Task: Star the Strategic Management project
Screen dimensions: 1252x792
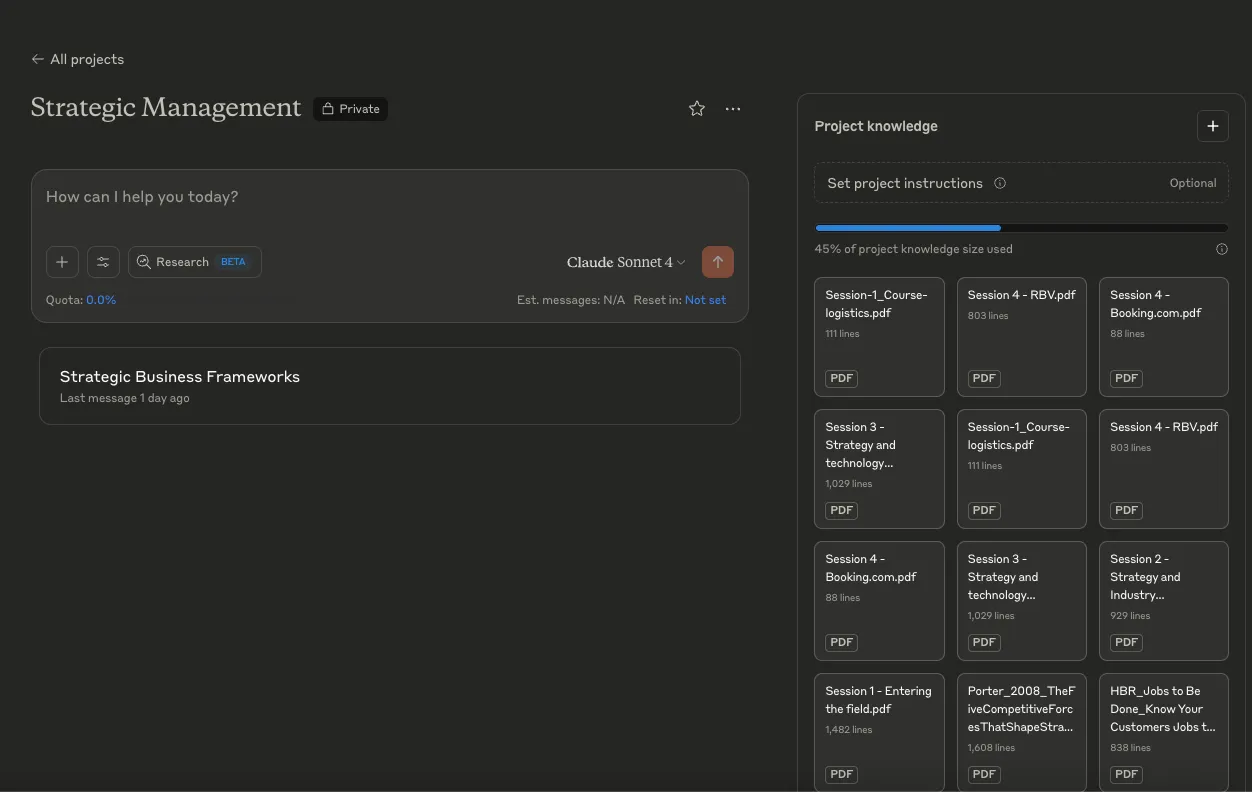Action: [x=697, y=109]
